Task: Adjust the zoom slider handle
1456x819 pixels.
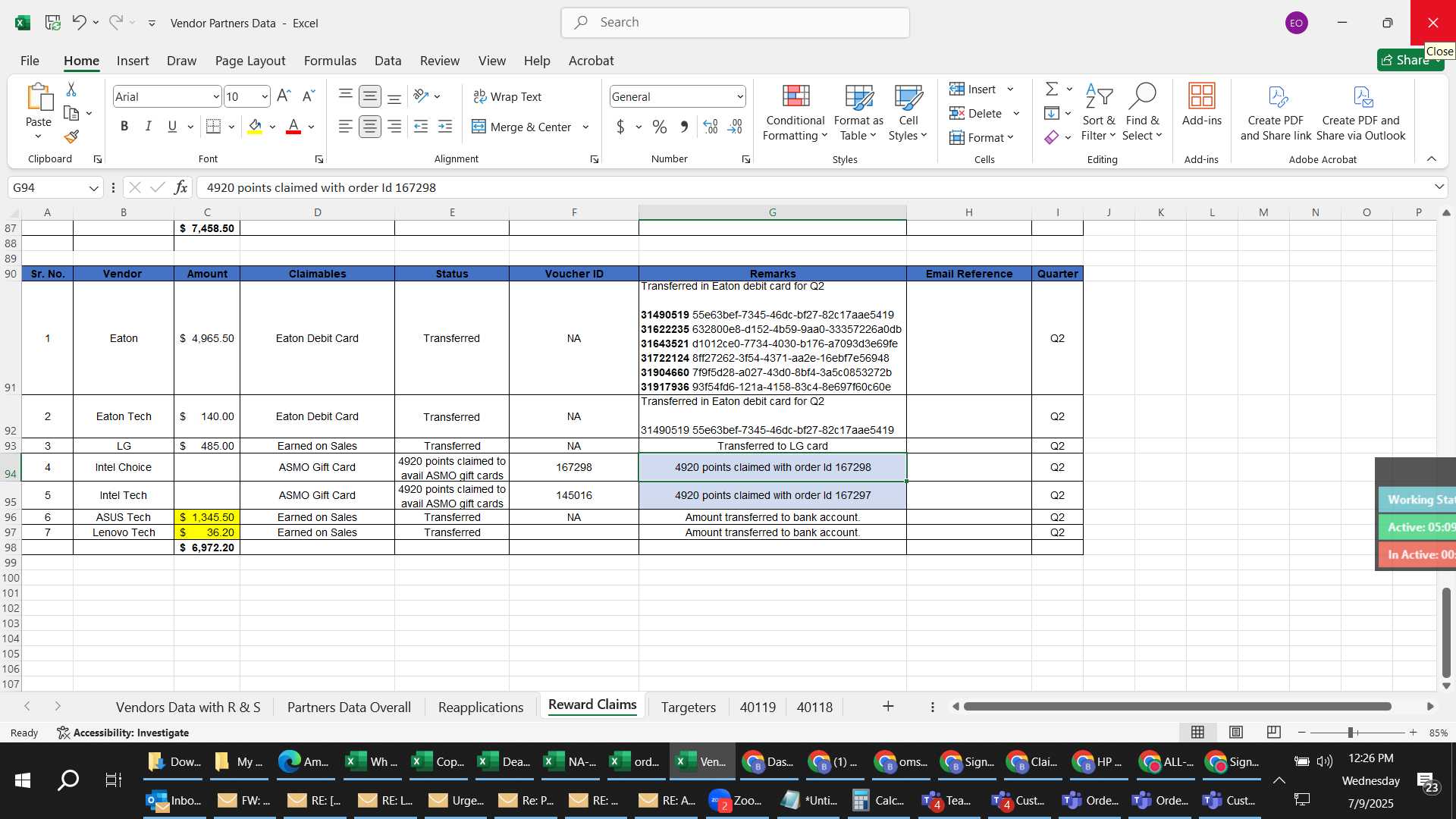Action: click(1351, 733)
